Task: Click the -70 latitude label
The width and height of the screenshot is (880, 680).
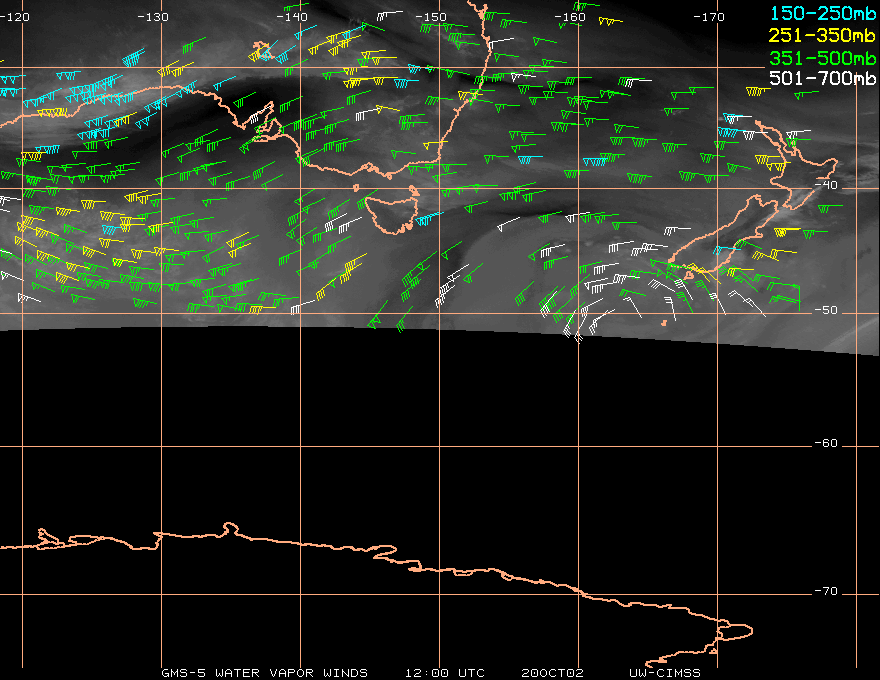Action: 826,591
